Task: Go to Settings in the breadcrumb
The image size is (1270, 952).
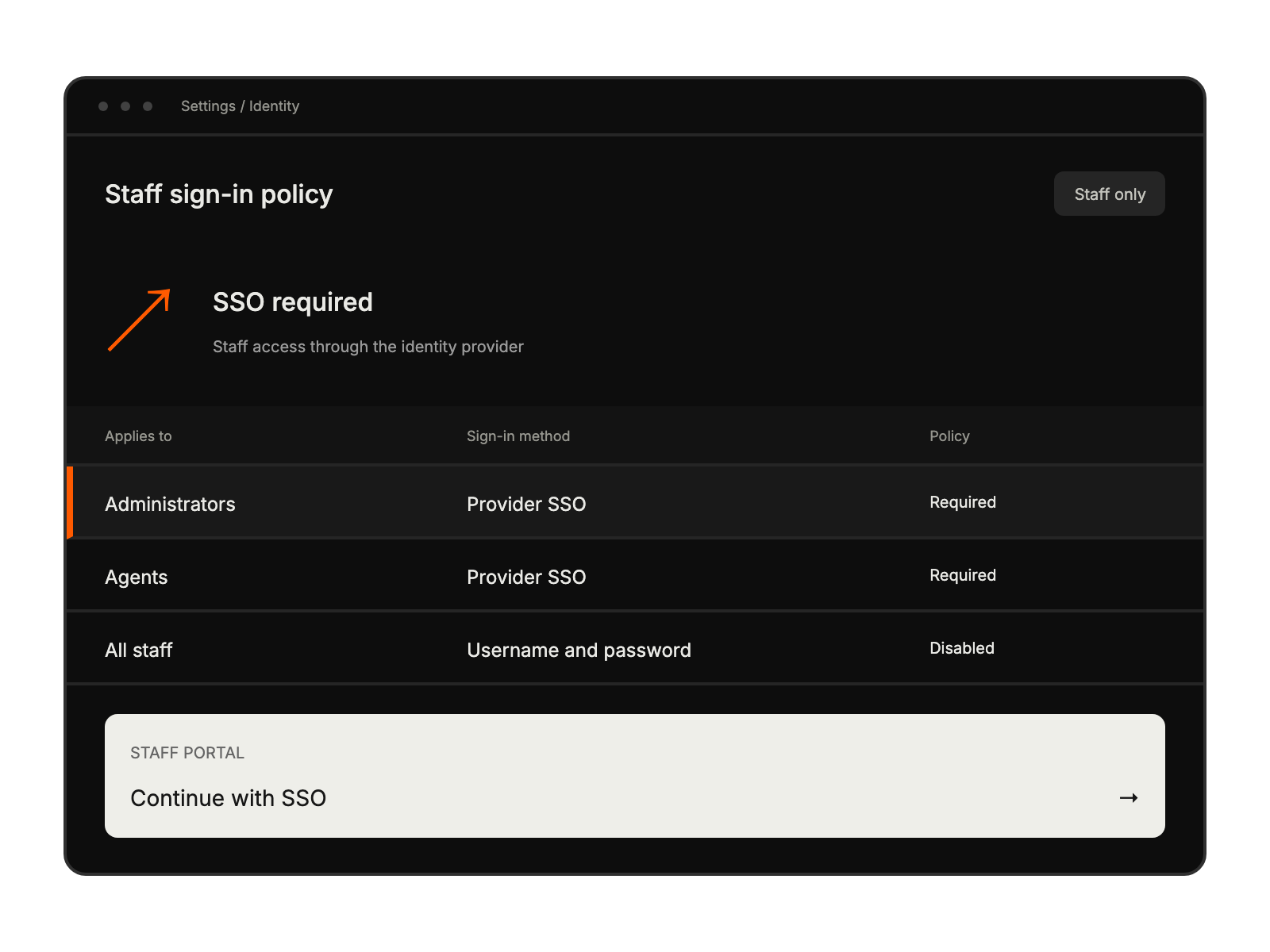Action: [208, 106]
